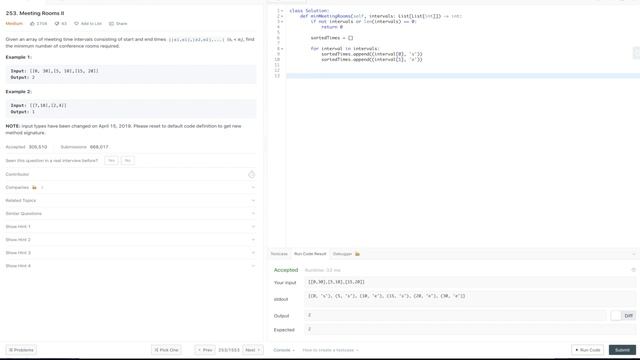Answer Yes to seen in interview
Image resolution: width=640 pixels, height=360 pixels.
[x=111, y=160]
